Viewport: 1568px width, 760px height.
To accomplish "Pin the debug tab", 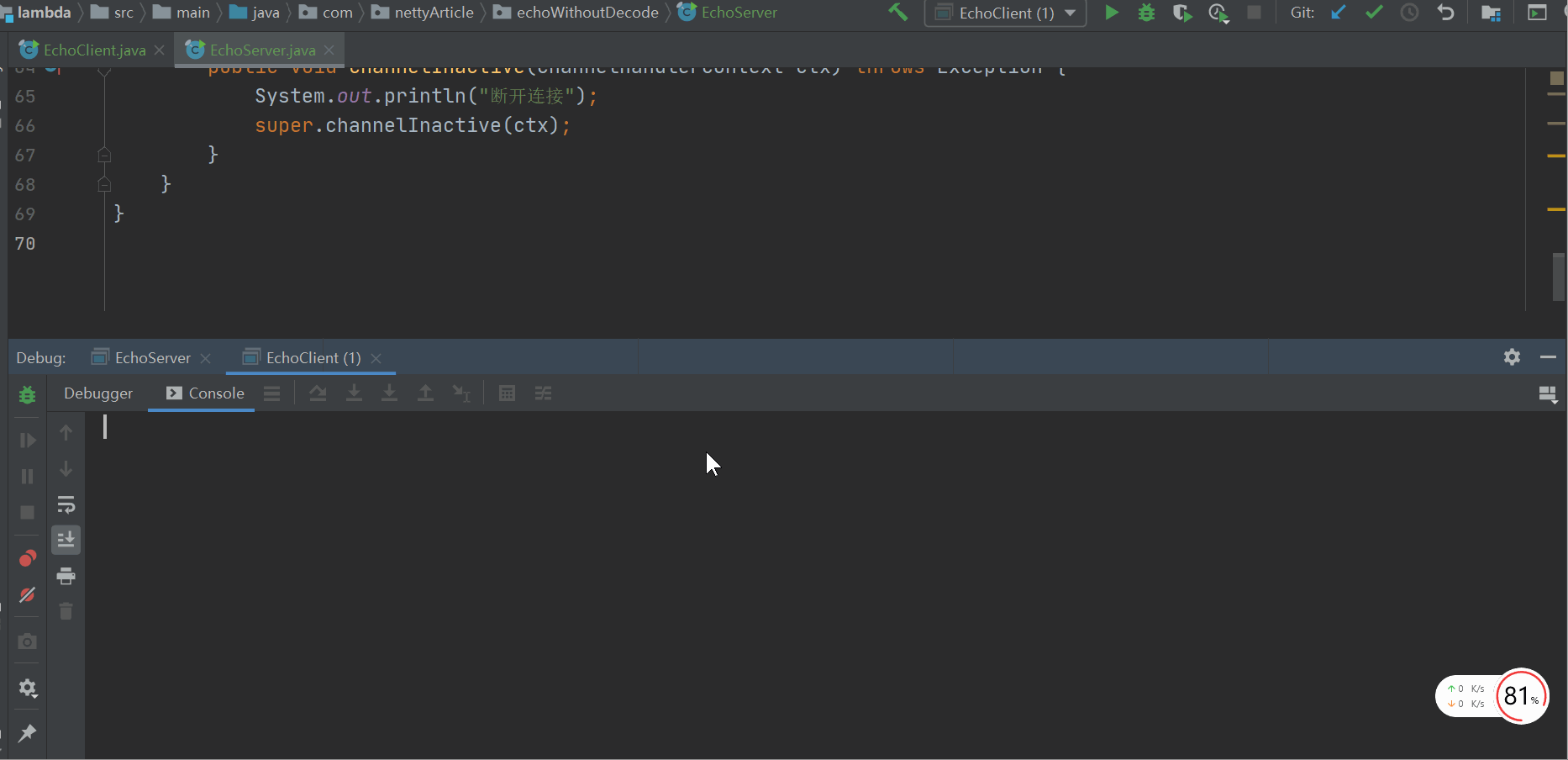I will point(27,733).
